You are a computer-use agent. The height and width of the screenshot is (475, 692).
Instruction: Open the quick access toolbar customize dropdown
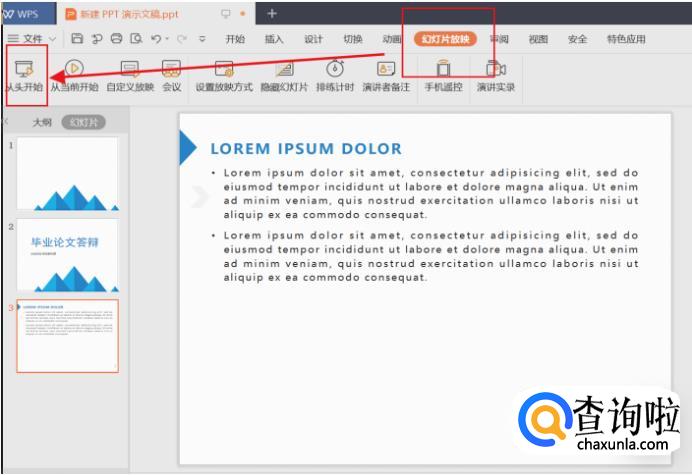pyautogui.click(x=202, y=39)
